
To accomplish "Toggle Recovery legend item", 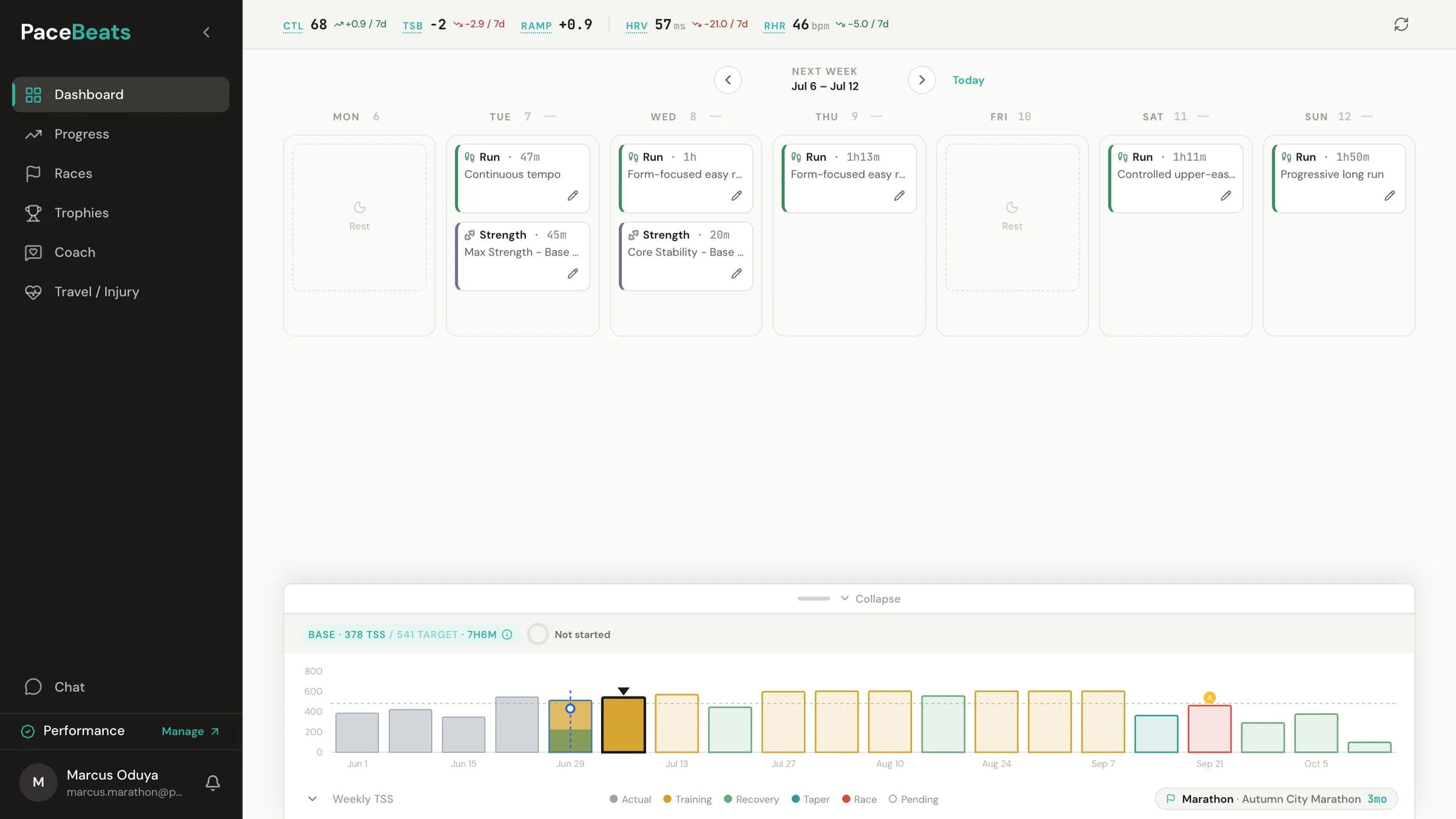I will click(751, 799).
